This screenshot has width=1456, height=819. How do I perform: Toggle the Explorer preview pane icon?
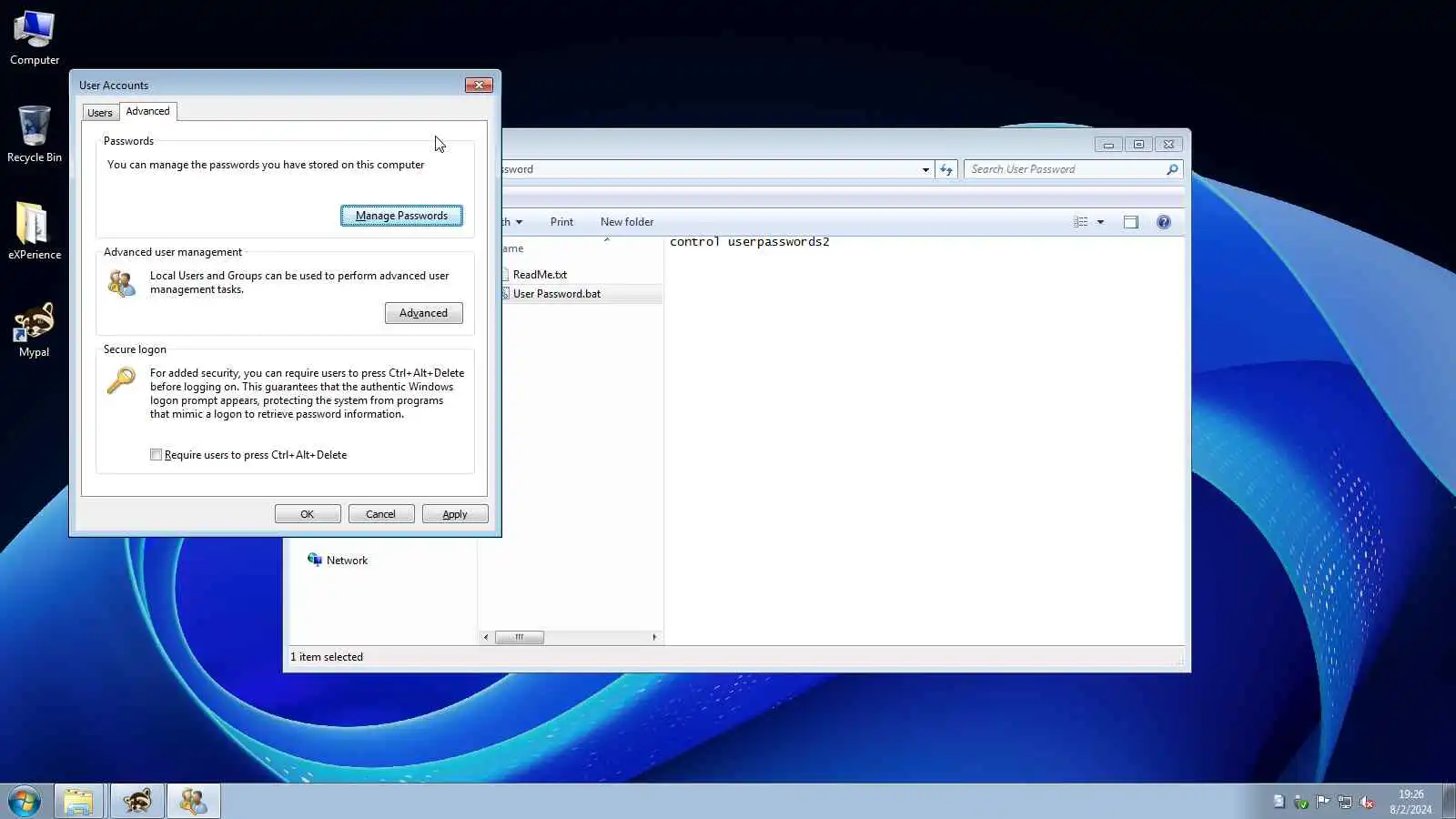(1131, 222)
